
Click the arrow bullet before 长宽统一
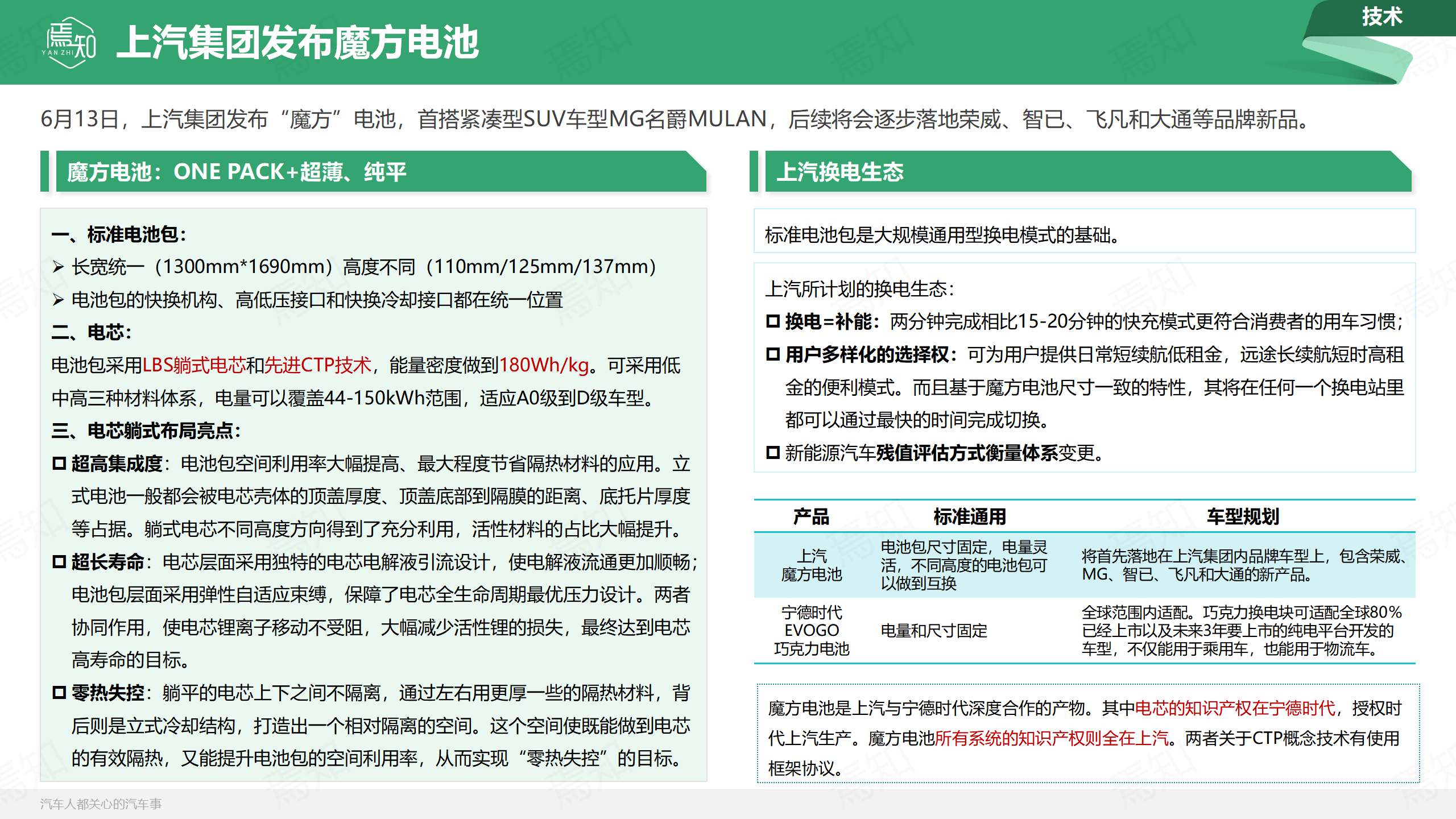point(58,267)
